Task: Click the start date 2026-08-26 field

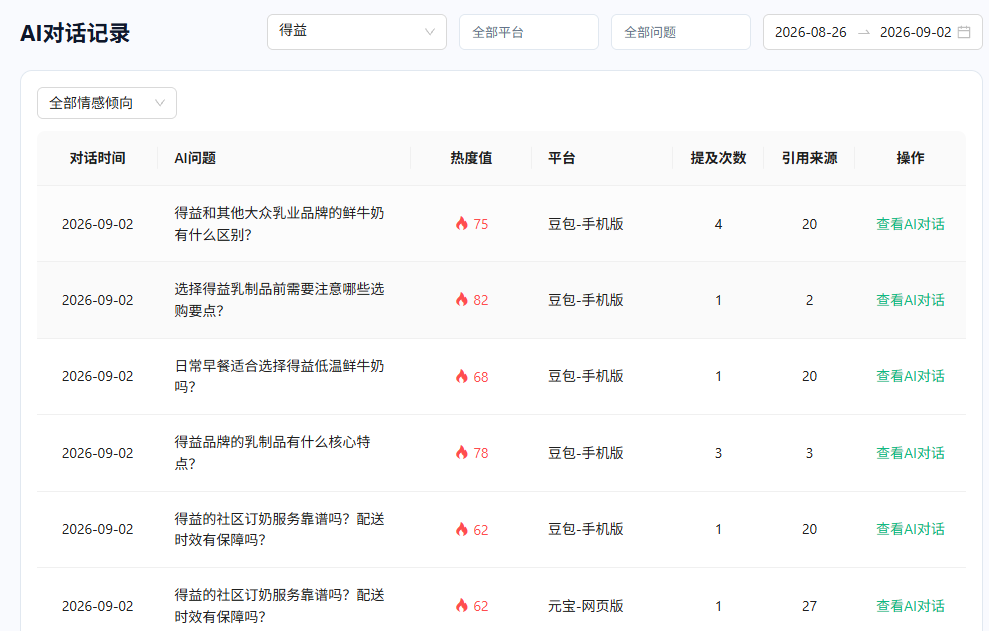Action: click(x=811, y=32)
